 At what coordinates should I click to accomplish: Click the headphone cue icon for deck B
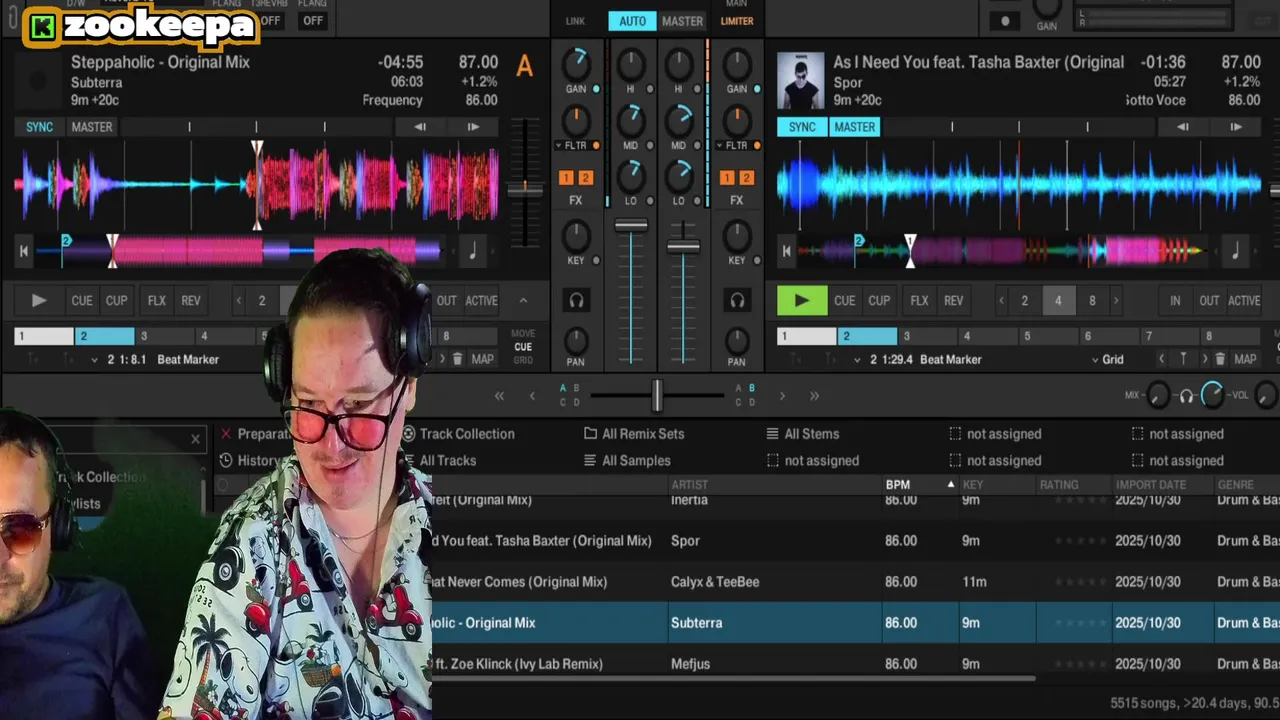point(737,300)
